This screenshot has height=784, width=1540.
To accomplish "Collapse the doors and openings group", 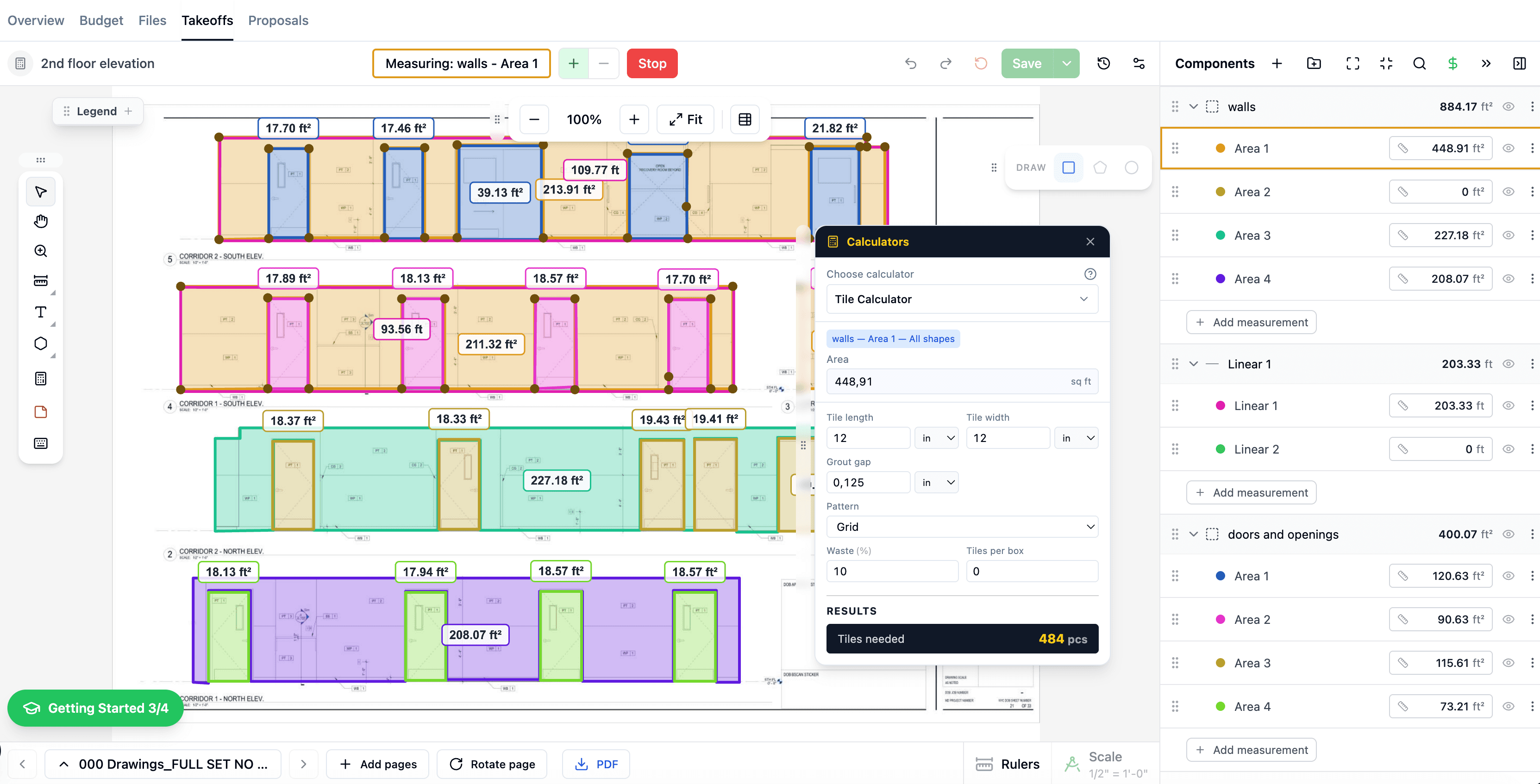I will pyautogui.click(x=1193, y=534).
